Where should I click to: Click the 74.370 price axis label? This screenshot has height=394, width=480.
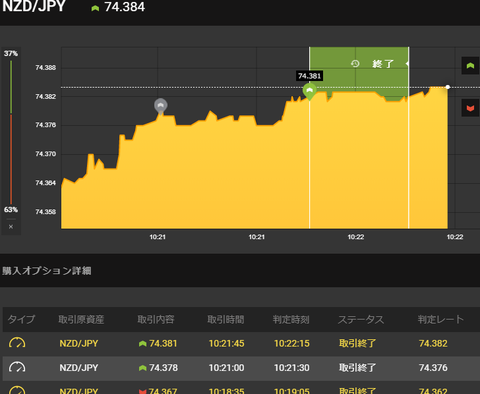pos(46,154)
